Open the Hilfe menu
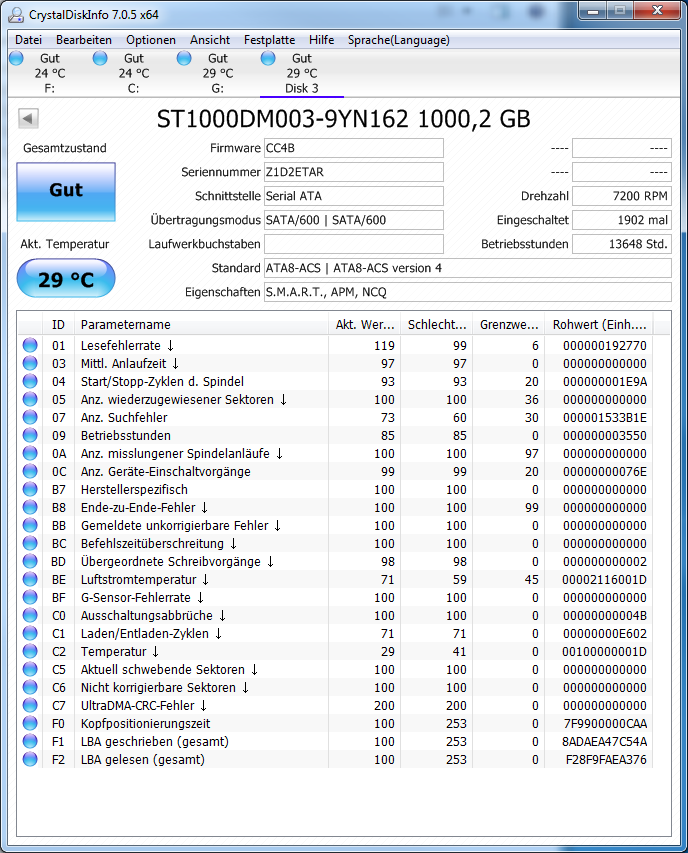 [321, 40]
